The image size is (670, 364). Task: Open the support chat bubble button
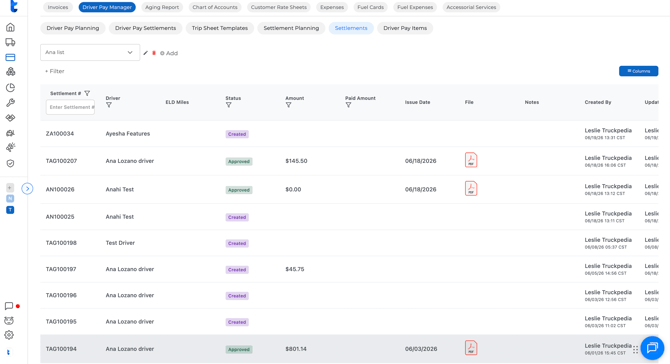pos(652,348)
